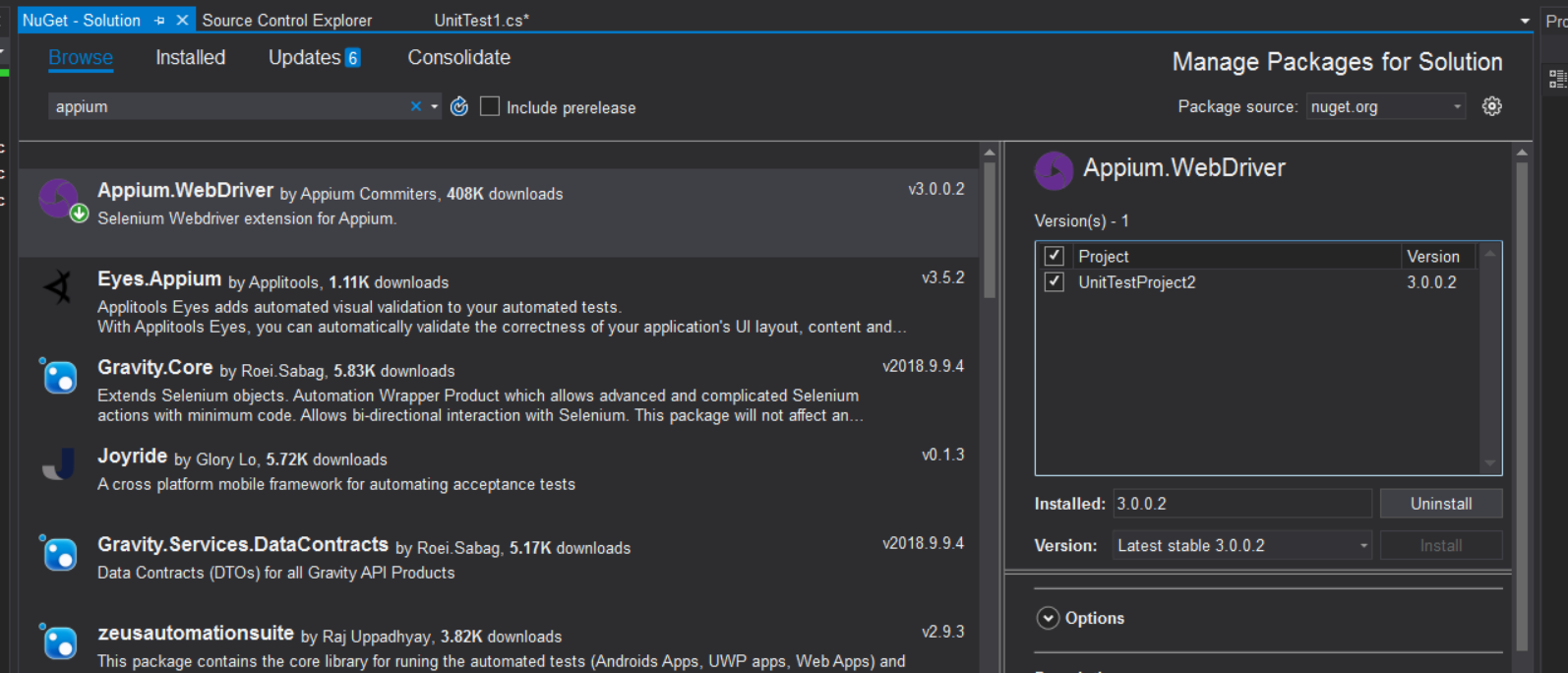Refresh the package search results
The width and height of the screenshot is (1568, 673).
459,106
